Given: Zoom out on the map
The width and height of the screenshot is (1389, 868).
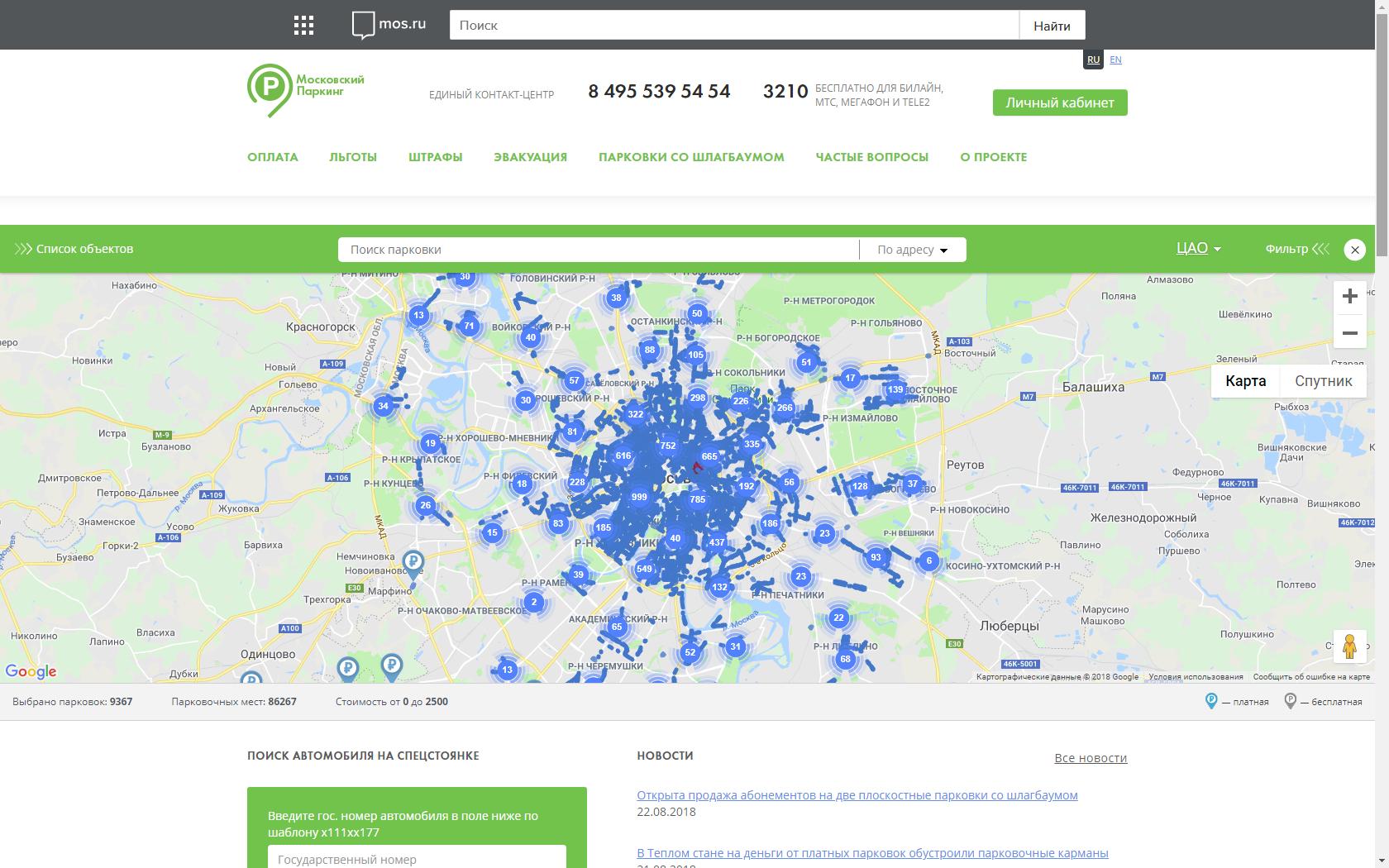Looking at the screenshot, I should pyautogui.click(x=1349, y=333).
